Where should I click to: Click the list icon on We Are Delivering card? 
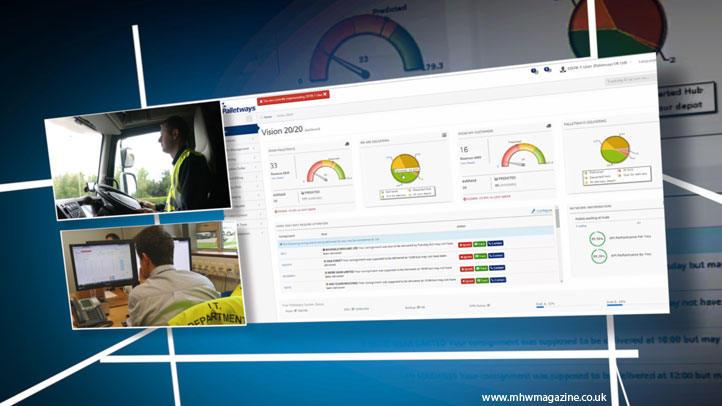pos(444,135)
